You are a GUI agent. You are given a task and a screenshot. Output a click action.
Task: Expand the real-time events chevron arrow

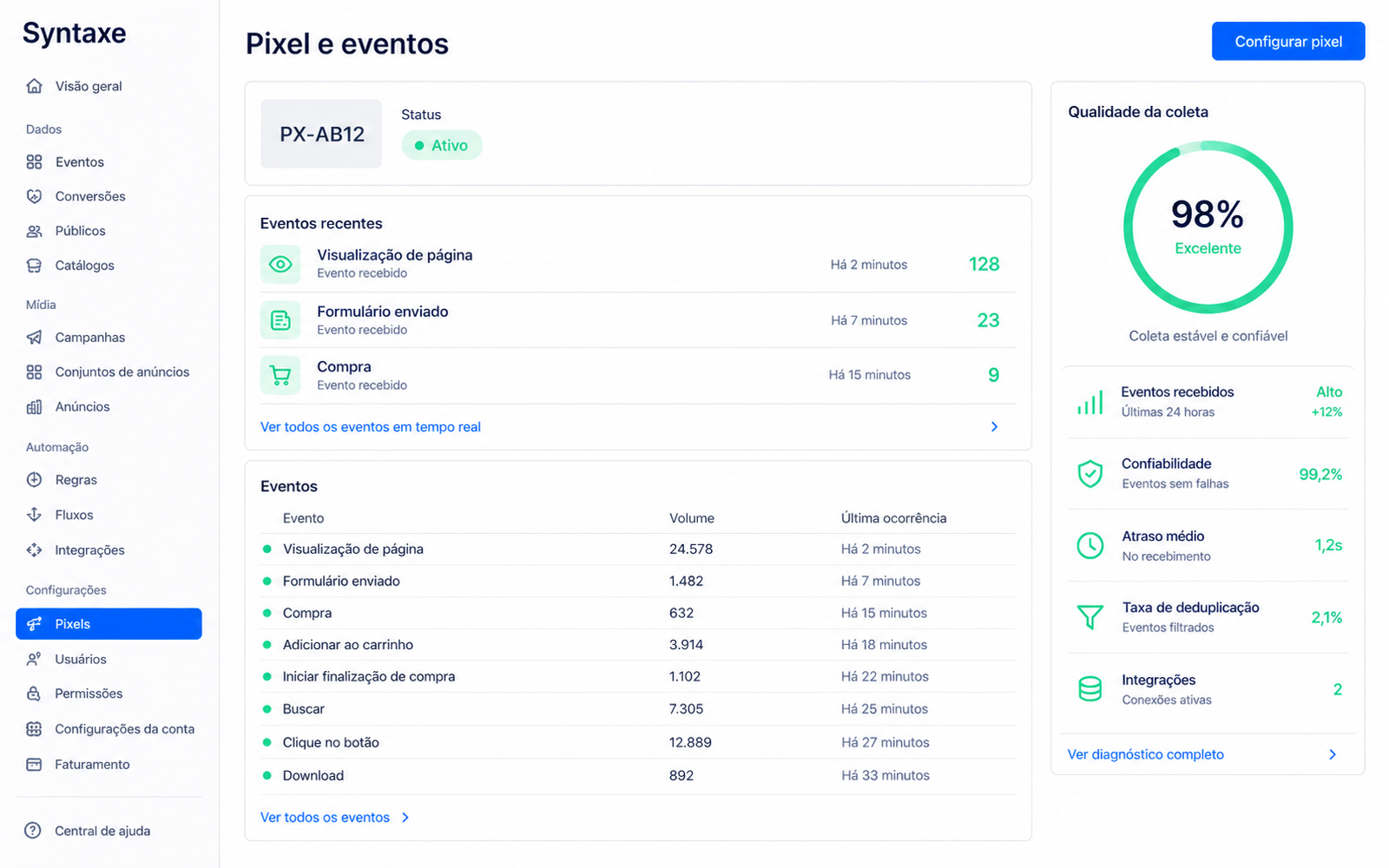click(994, 427)
